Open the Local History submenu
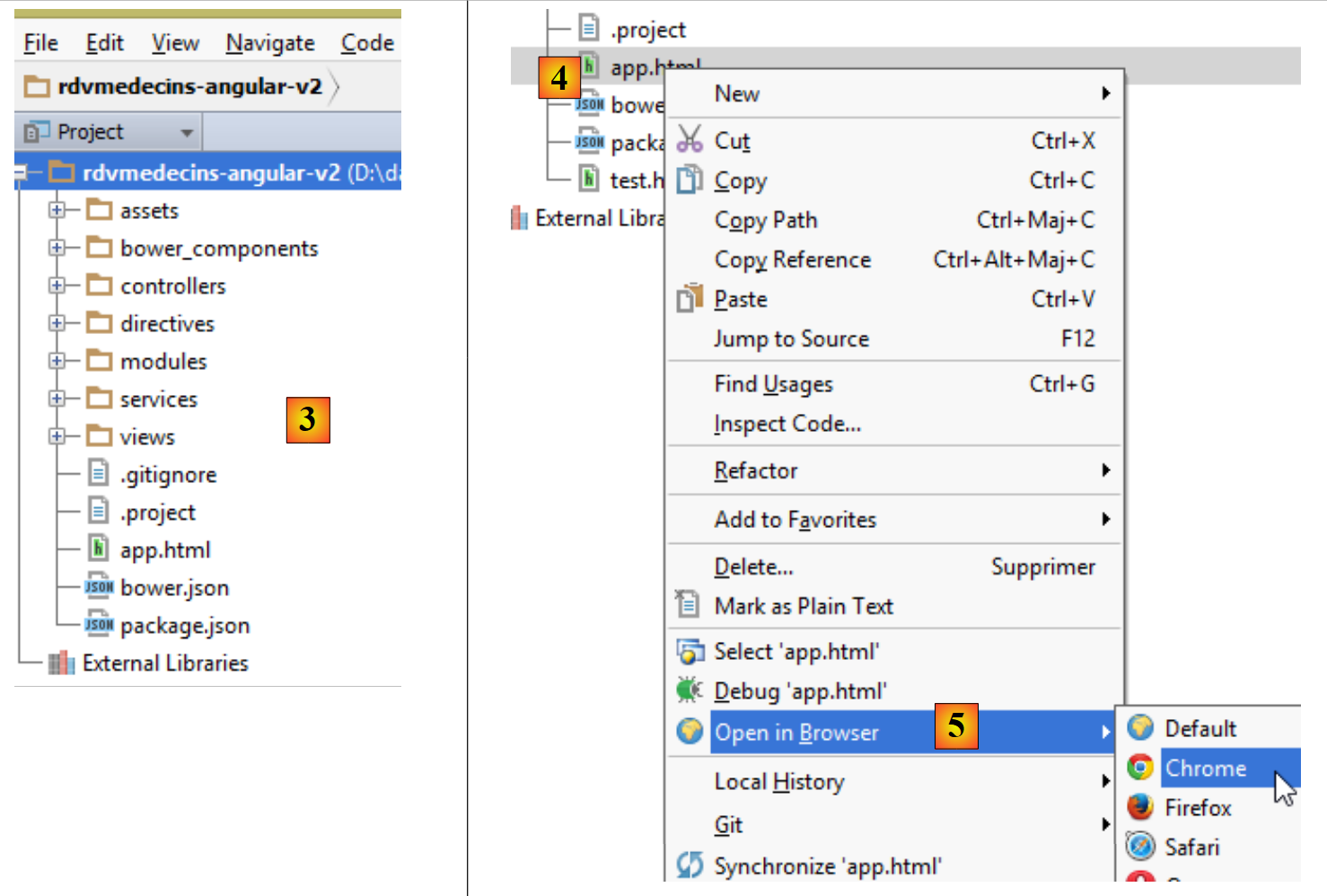The image size is (1327, 896). [778, 782]
